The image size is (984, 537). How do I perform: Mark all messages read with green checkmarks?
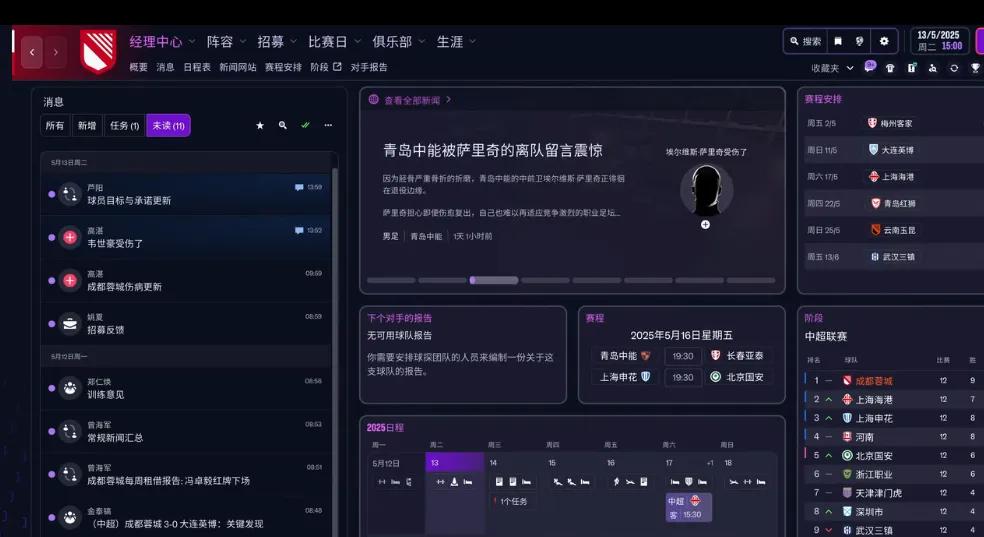click(306, 125)
